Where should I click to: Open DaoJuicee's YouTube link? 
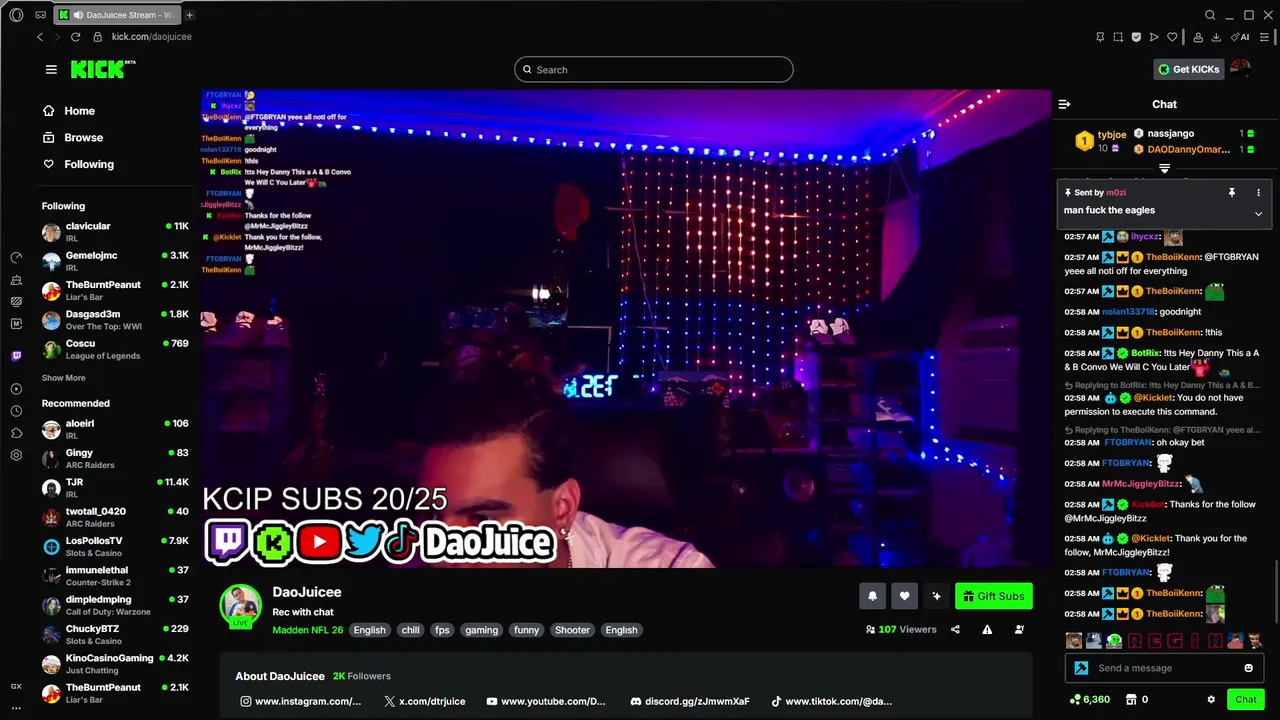point(546,701)
